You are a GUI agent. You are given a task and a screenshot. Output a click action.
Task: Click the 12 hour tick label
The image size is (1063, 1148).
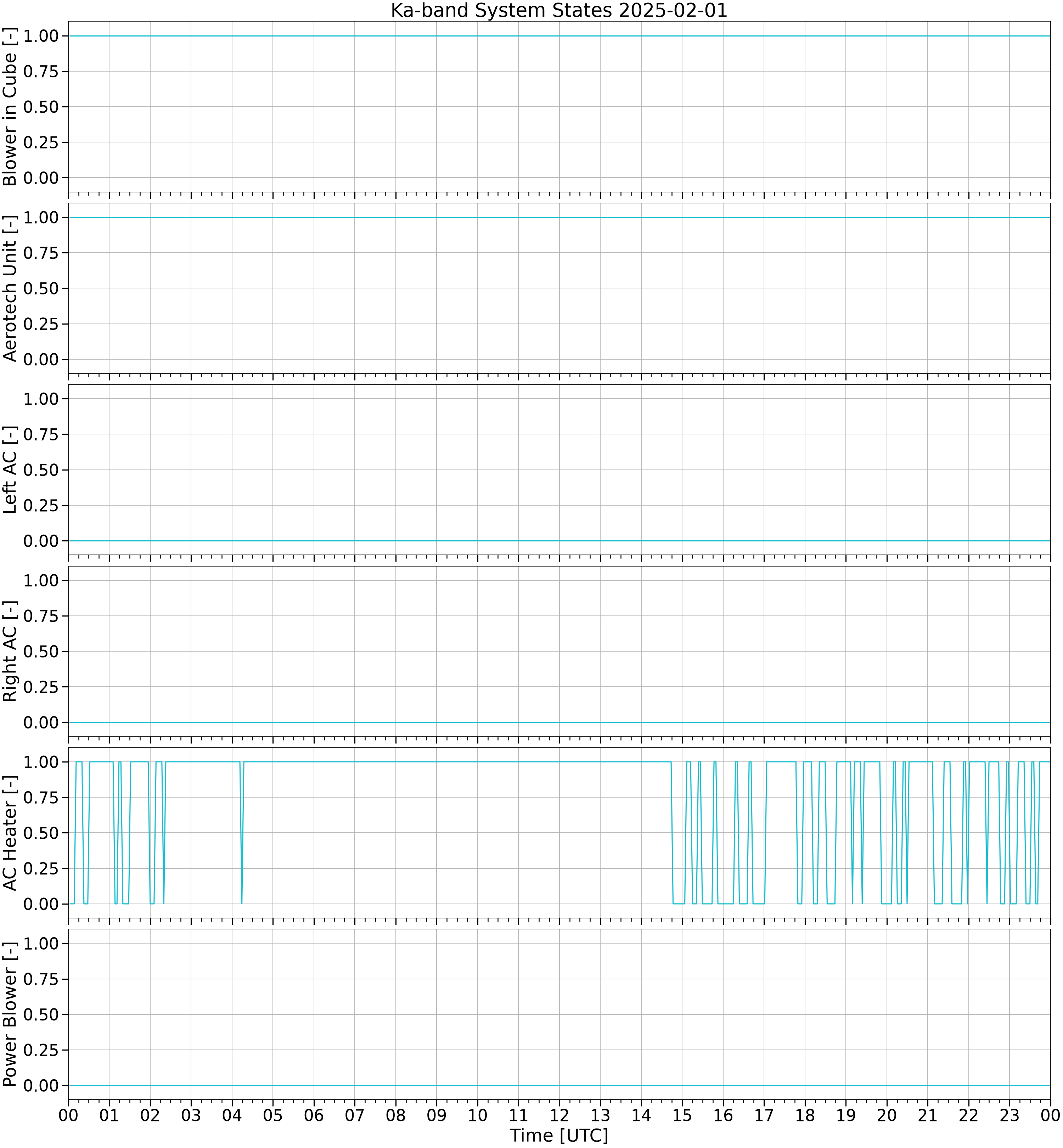click(x=559, y=1115)
